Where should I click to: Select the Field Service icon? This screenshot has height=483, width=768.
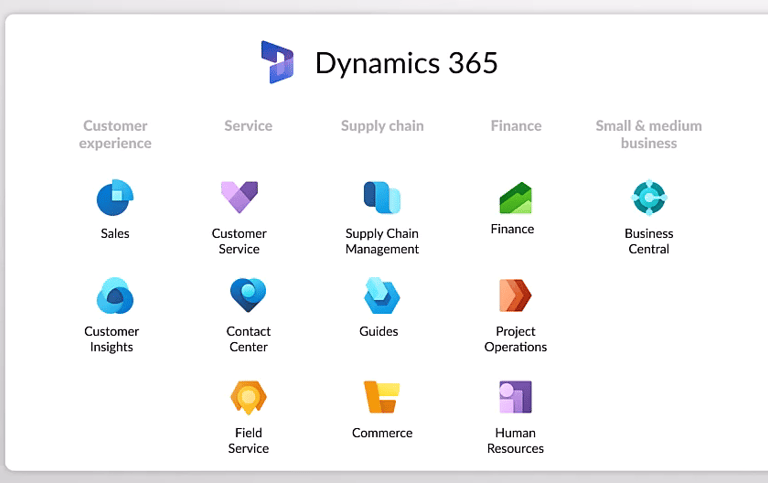click(x=248, y=397)
